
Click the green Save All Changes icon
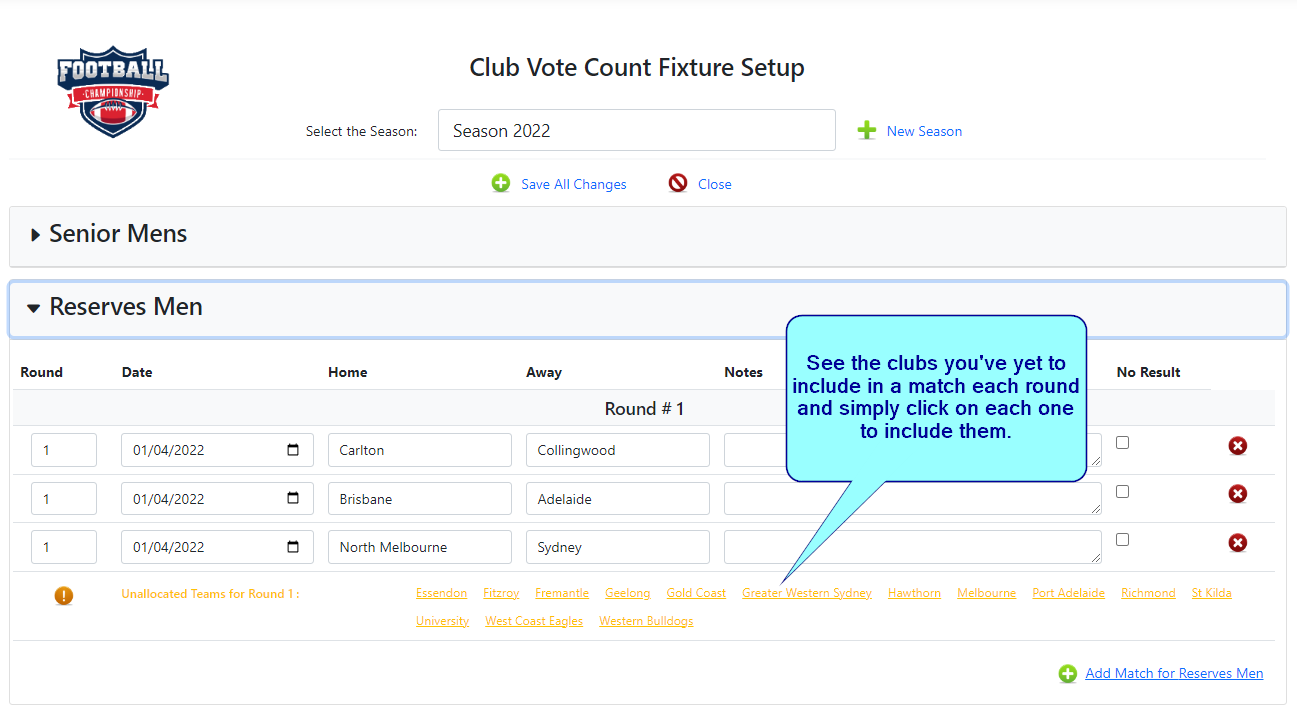501,183
